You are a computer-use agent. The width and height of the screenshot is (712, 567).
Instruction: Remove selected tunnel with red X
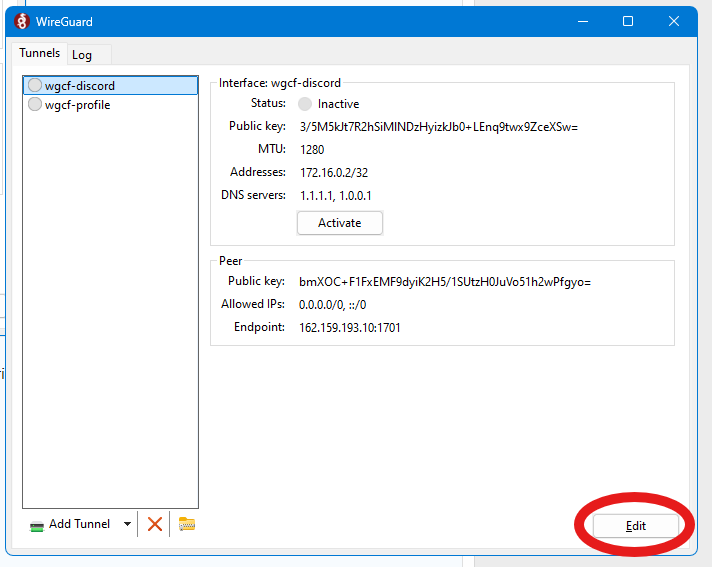pyautogui.click(x=155, y=524)
